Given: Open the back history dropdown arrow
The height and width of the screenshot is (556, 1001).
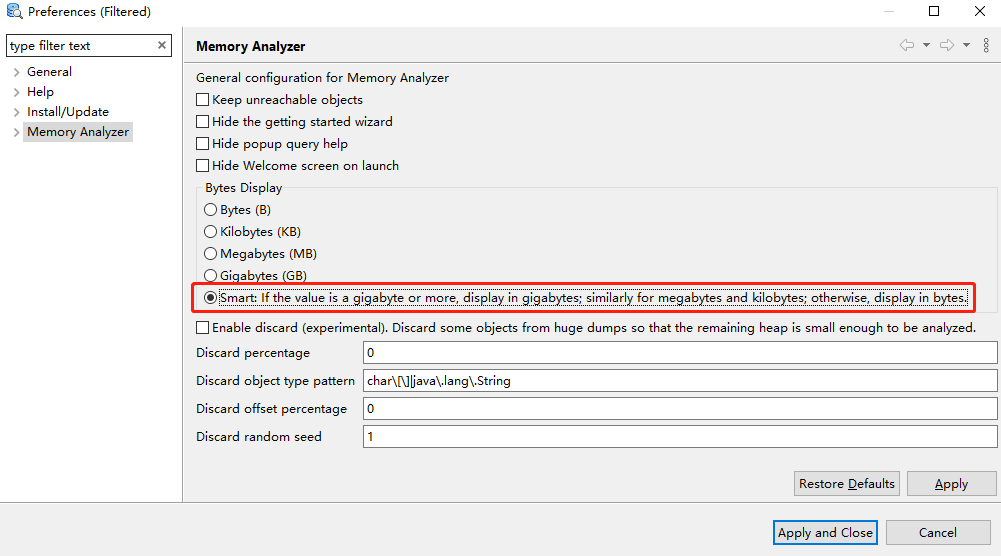Looking at the screenshot, I should [x=926, y=45].
